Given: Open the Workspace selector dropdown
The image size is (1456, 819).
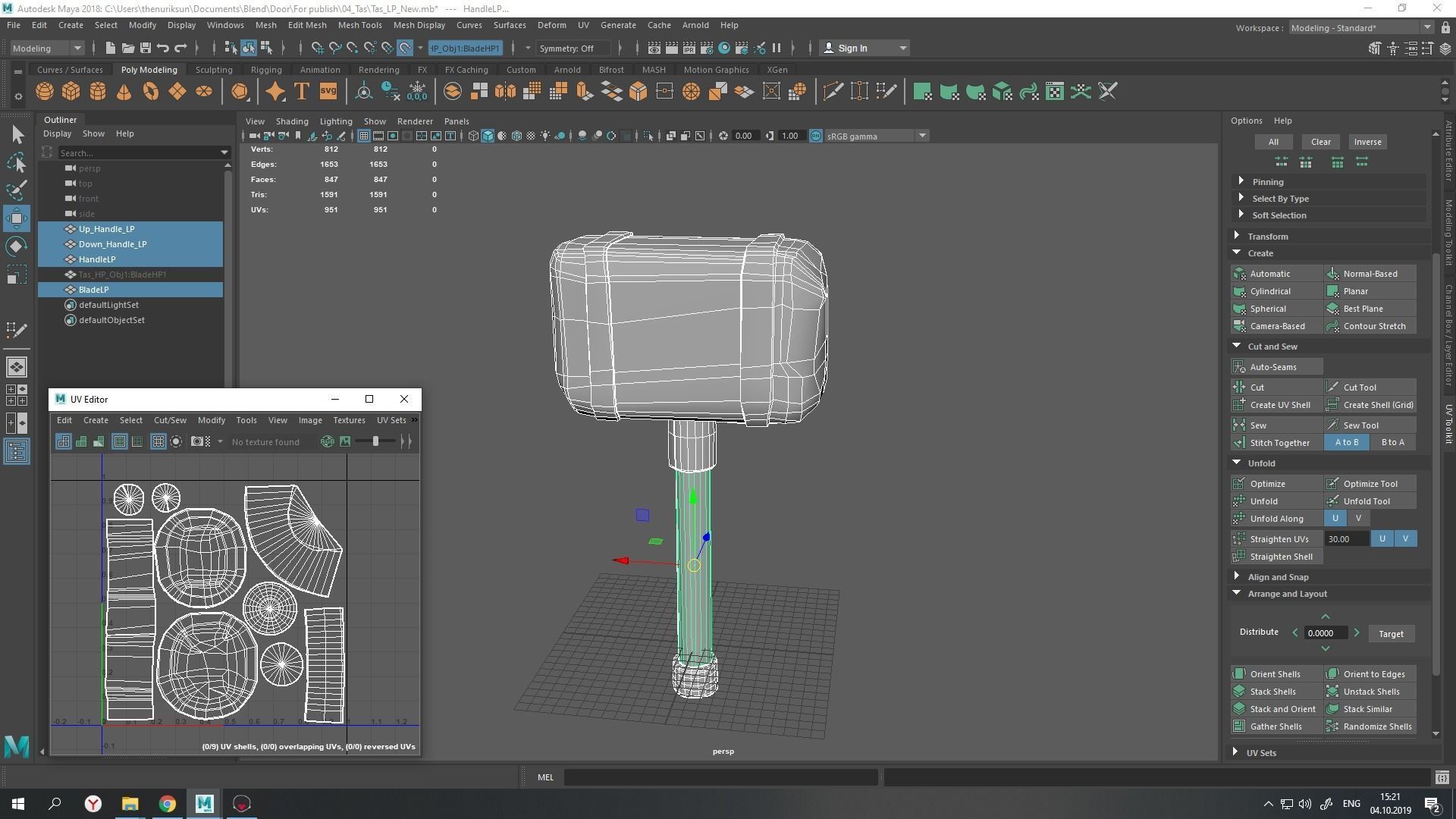Looking at the screenshot, I should [x=1361, y=28].
